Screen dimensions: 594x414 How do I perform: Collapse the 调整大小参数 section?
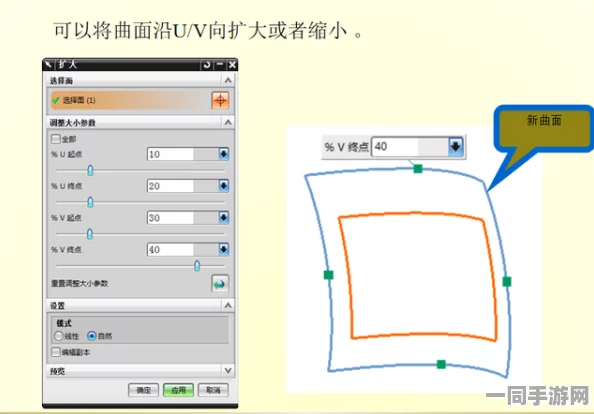(228, 122)
